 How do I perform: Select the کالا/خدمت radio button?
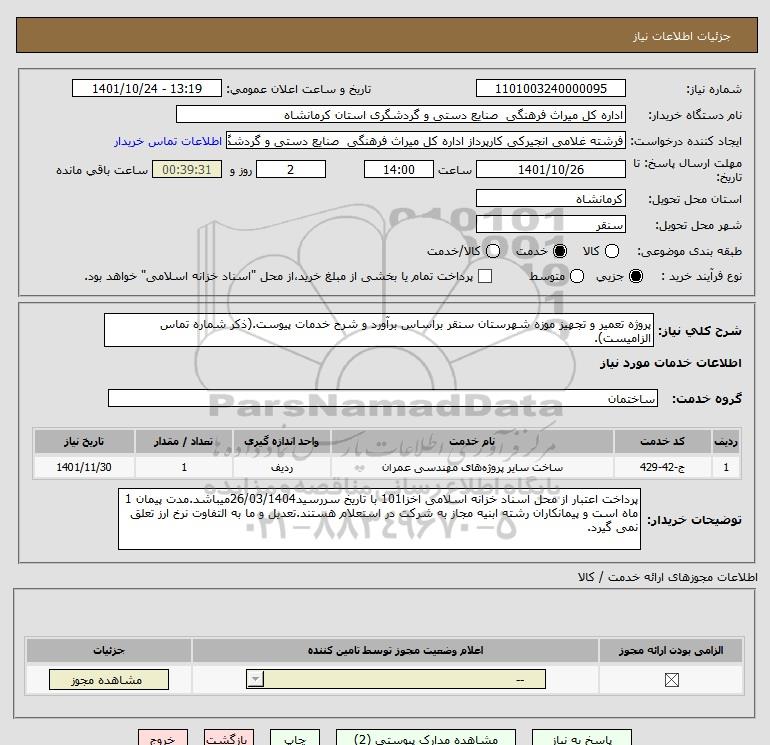pyautogui.click(x=493, y=251)
